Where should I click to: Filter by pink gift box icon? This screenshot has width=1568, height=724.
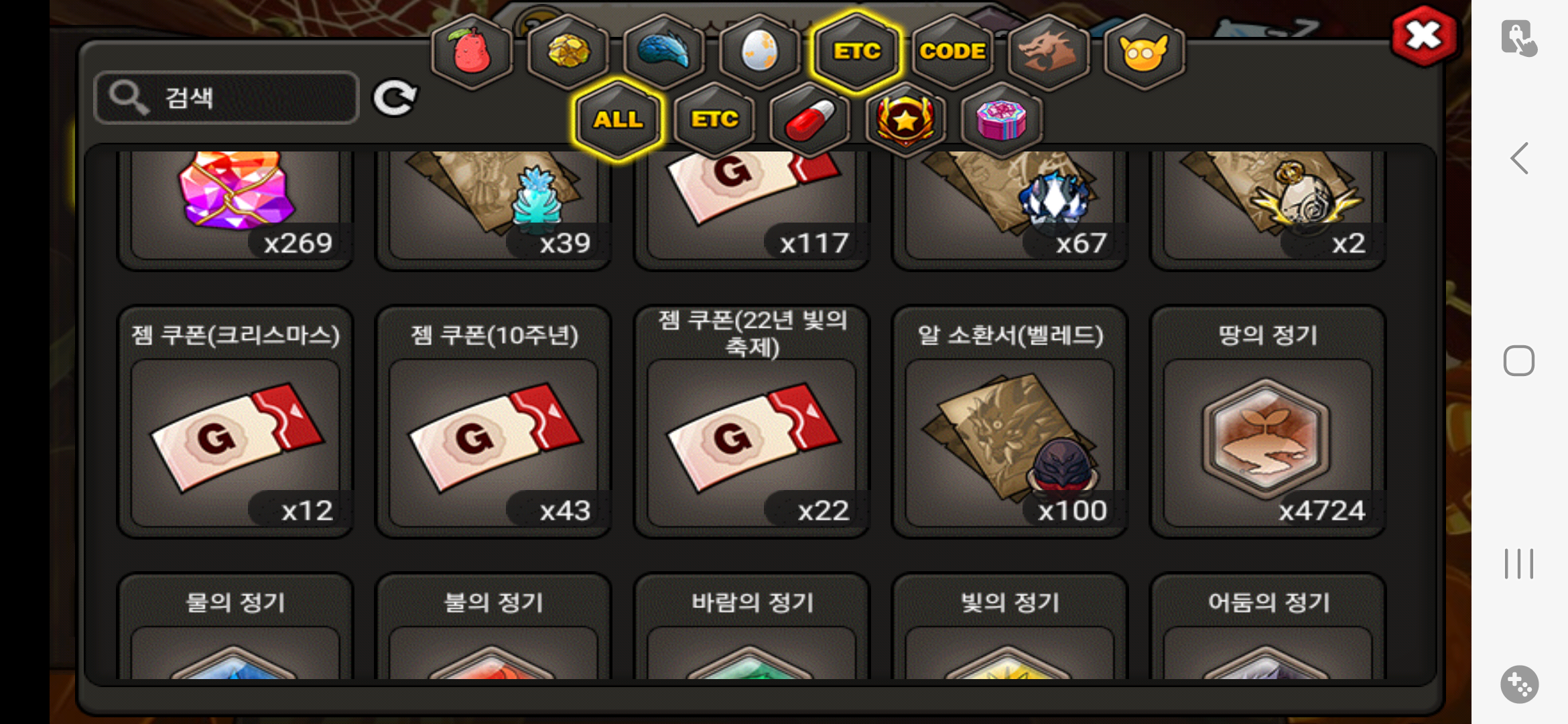click(1001, 120)
